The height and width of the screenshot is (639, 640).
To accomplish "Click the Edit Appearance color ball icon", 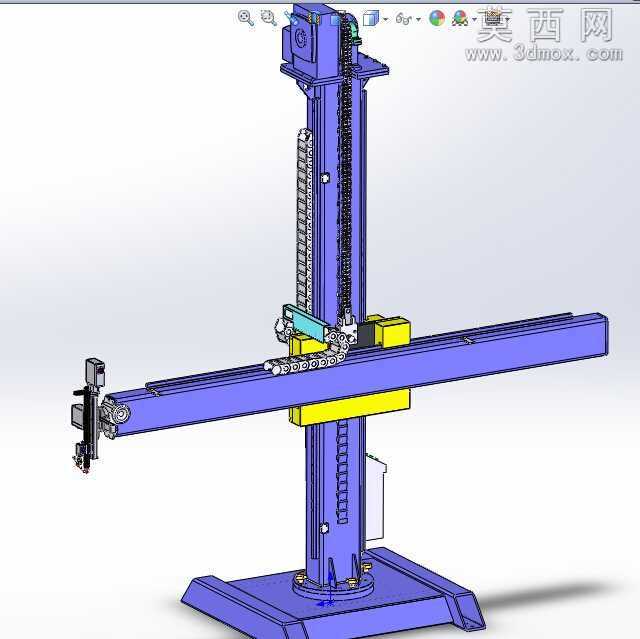I will (437, 18).
